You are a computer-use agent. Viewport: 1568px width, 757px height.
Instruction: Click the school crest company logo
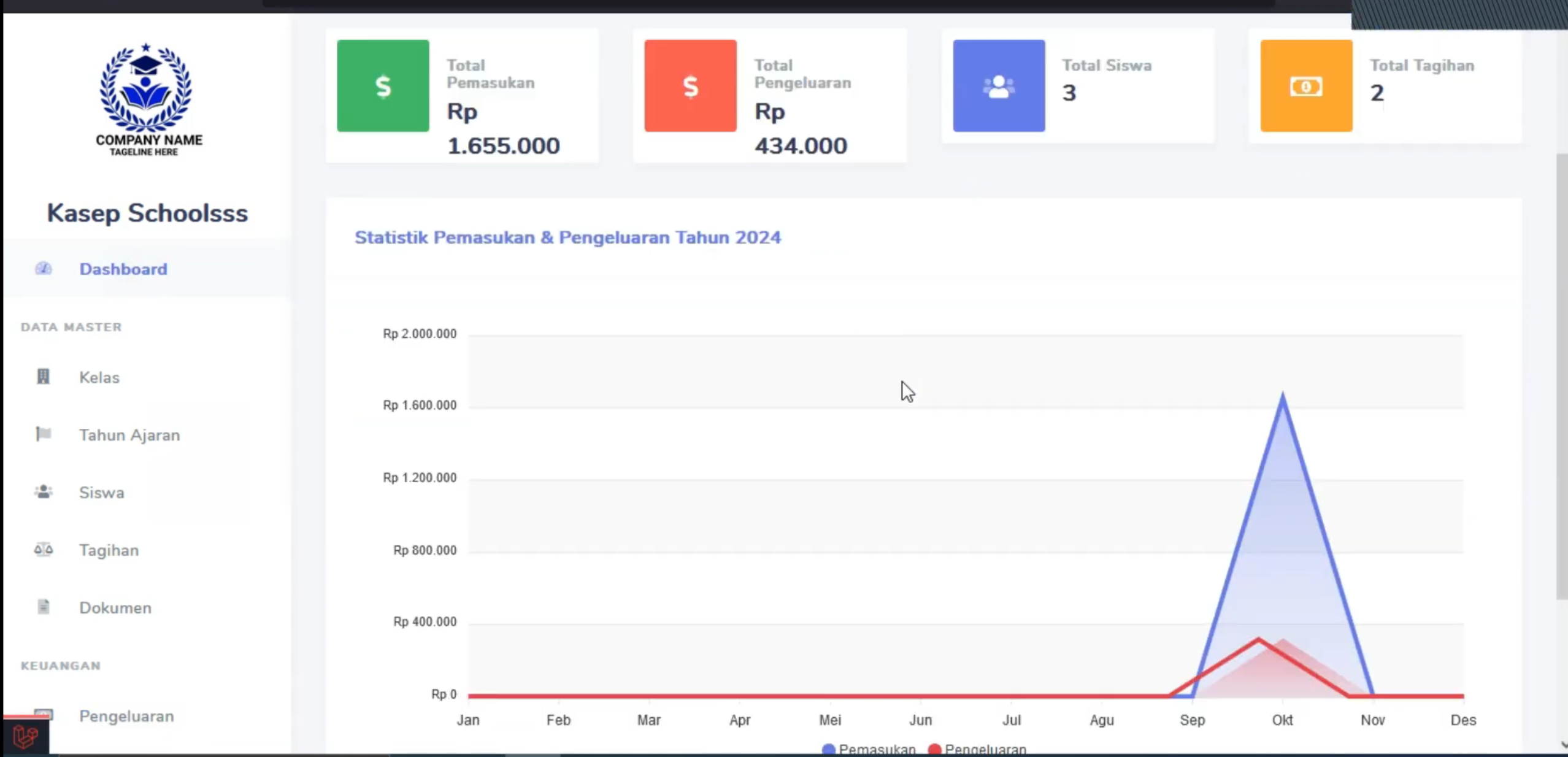(147, 98)
